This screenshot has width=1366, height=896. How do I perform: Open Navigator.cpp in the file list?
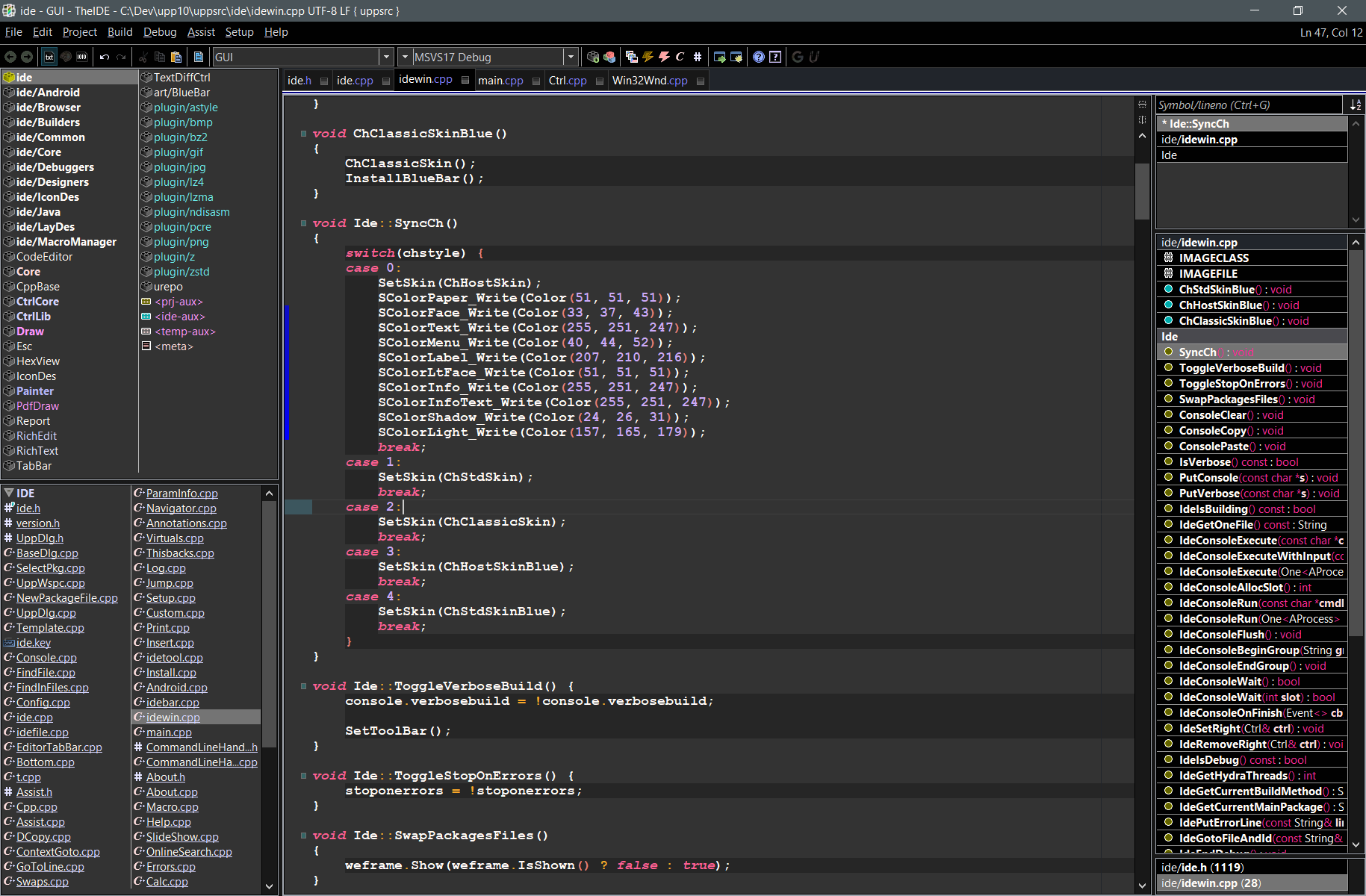pyautogui.click(x=181, y=508)
